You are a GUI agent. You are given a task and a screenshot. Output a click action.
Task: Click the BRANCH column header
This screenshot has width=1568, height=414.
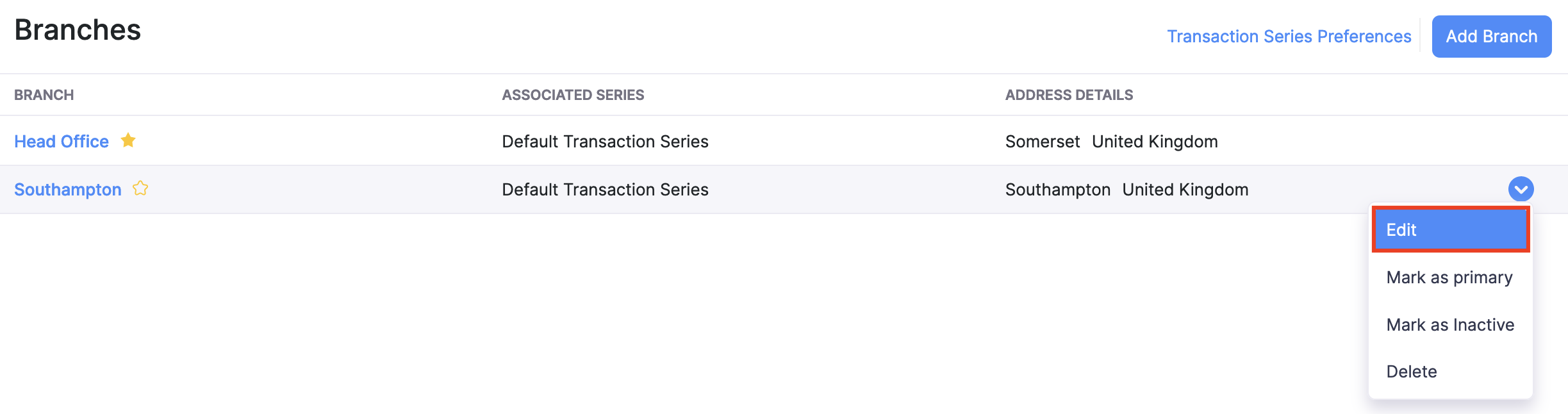click(x=44, y=95)
